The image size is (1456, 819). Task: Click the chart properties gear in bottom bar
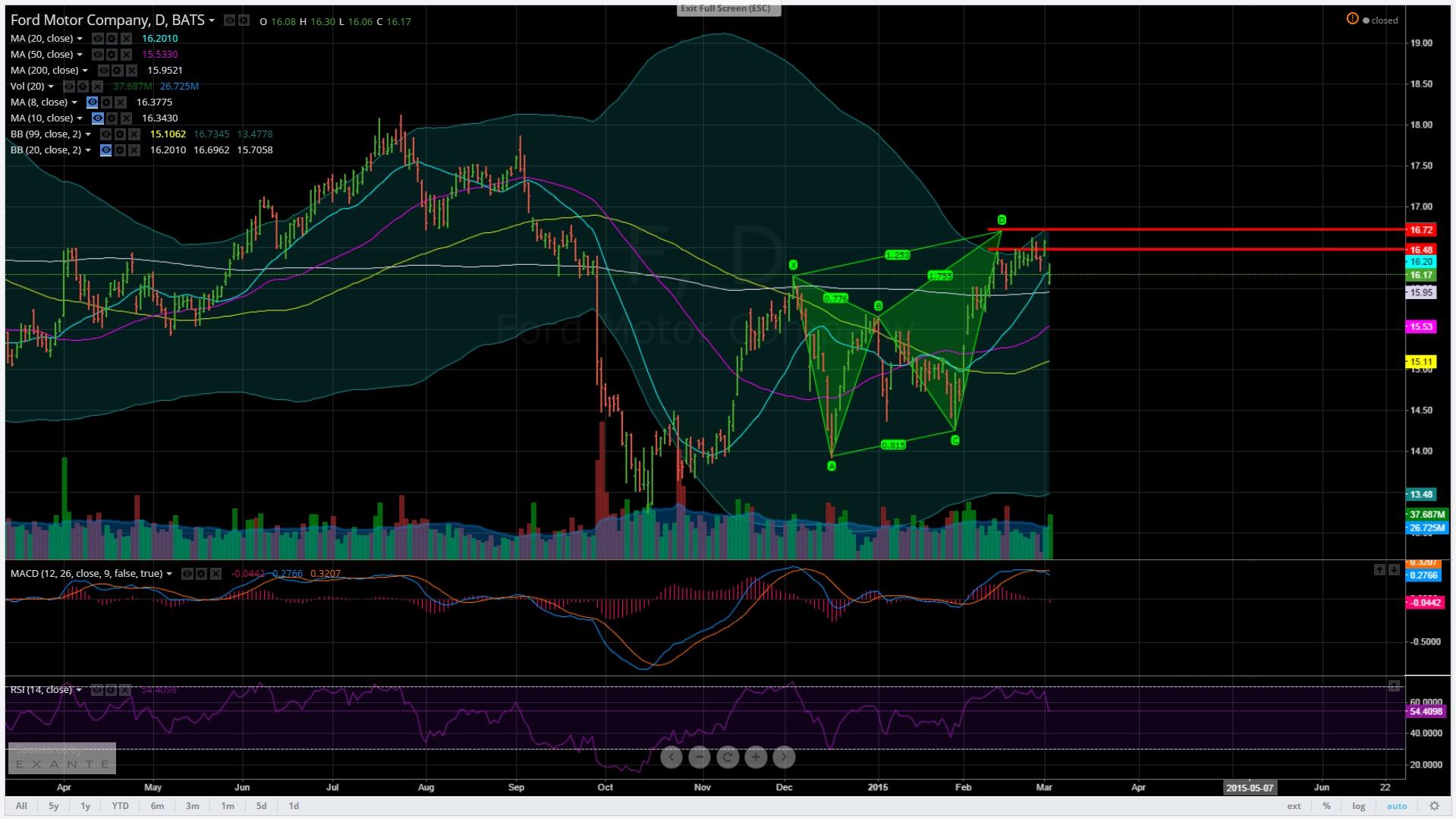[x=1434, y=806]
